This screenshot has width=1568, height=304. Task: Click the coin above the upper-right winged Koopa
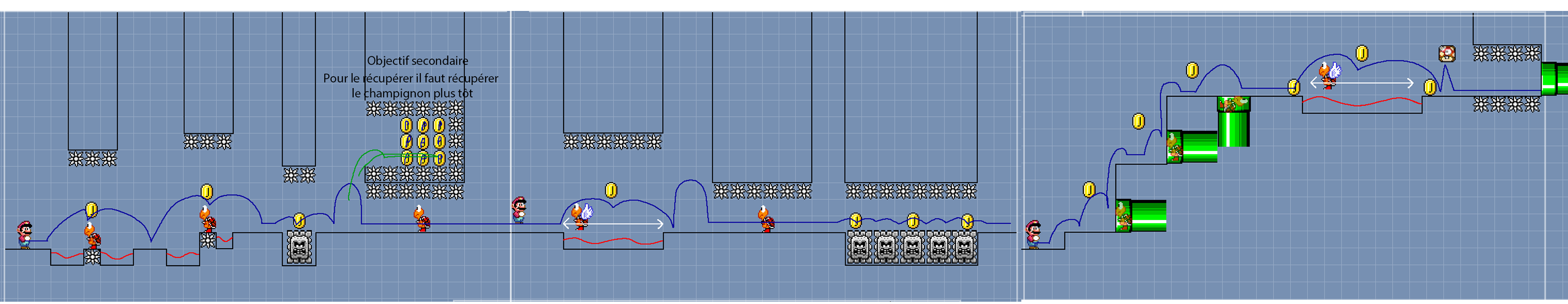tap(1362, 53)
